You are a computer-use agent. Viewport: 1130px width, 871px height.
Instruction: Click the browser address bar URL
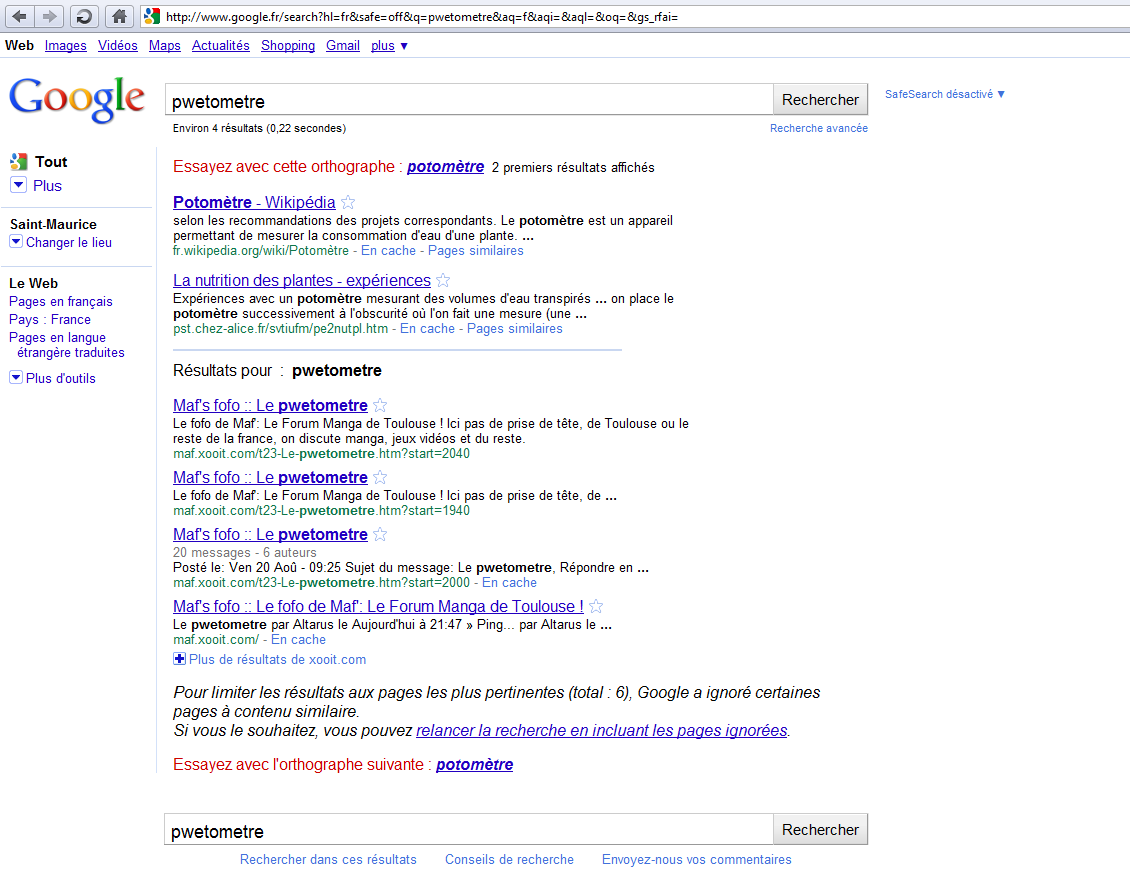(422, 17)
